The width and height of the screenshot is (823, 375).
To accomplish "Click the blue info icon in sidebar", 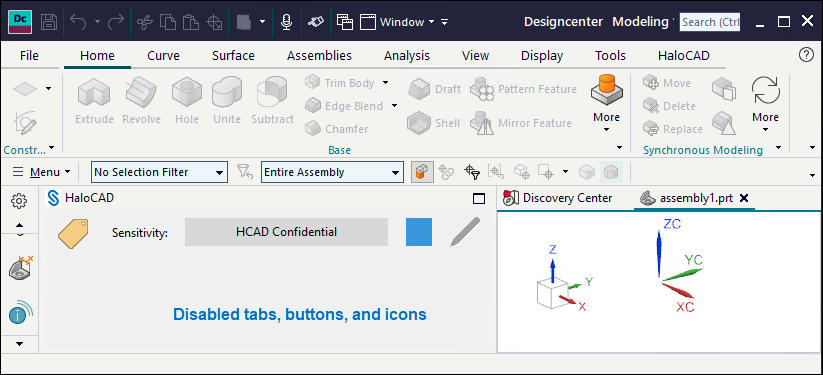I will click(20, 312).
